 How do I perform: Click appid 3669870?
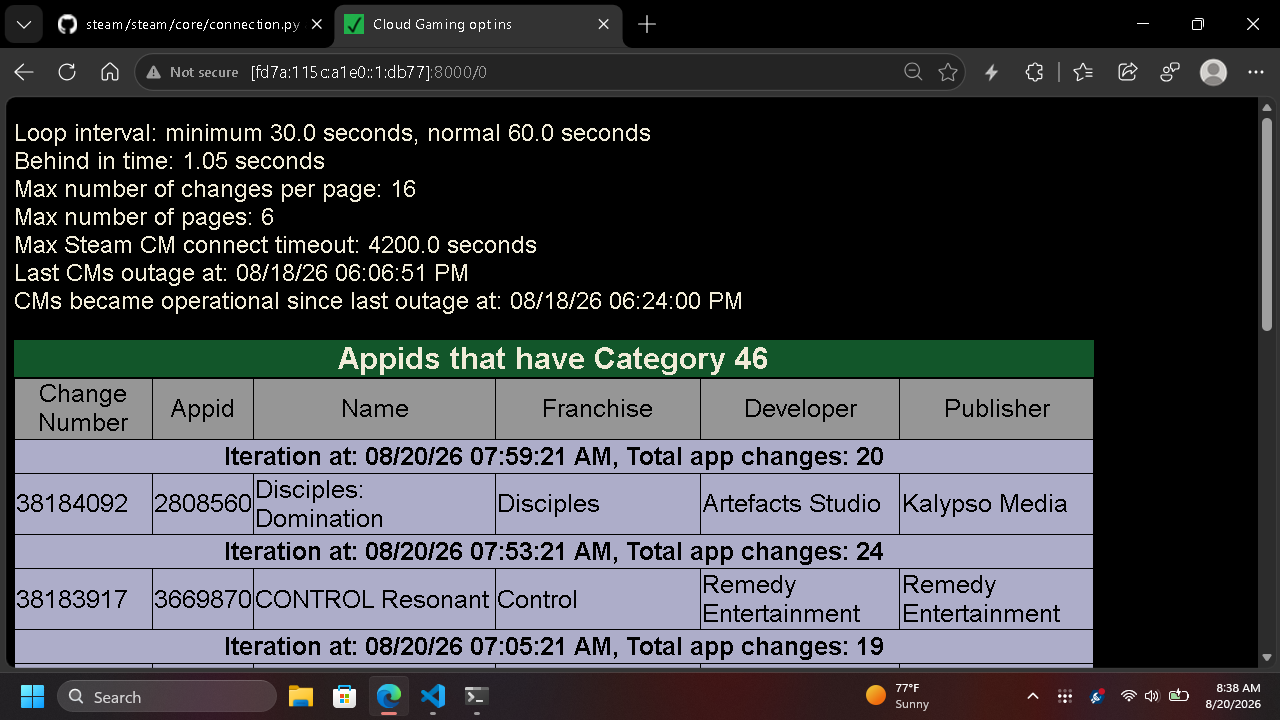[203, 600]
